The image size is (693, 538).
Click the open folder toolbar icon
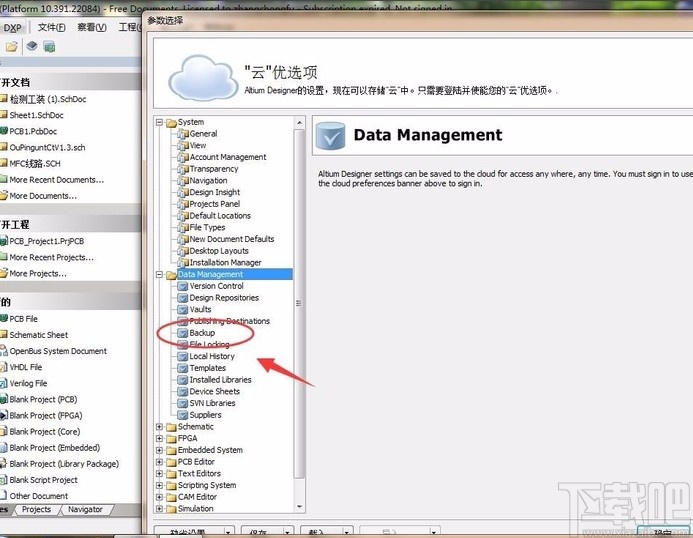[12, 46]
